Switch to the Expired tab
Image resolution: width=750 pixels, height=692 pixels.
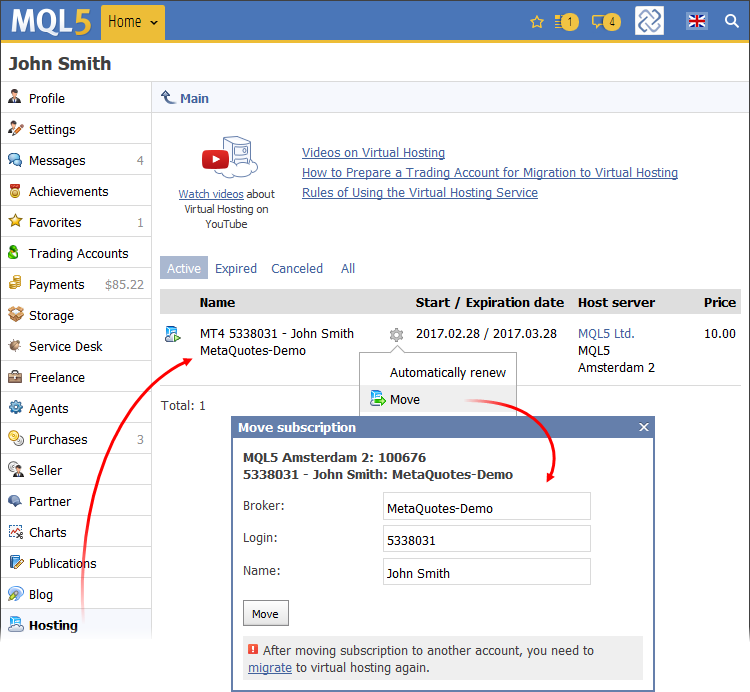[x=236, y=268]
